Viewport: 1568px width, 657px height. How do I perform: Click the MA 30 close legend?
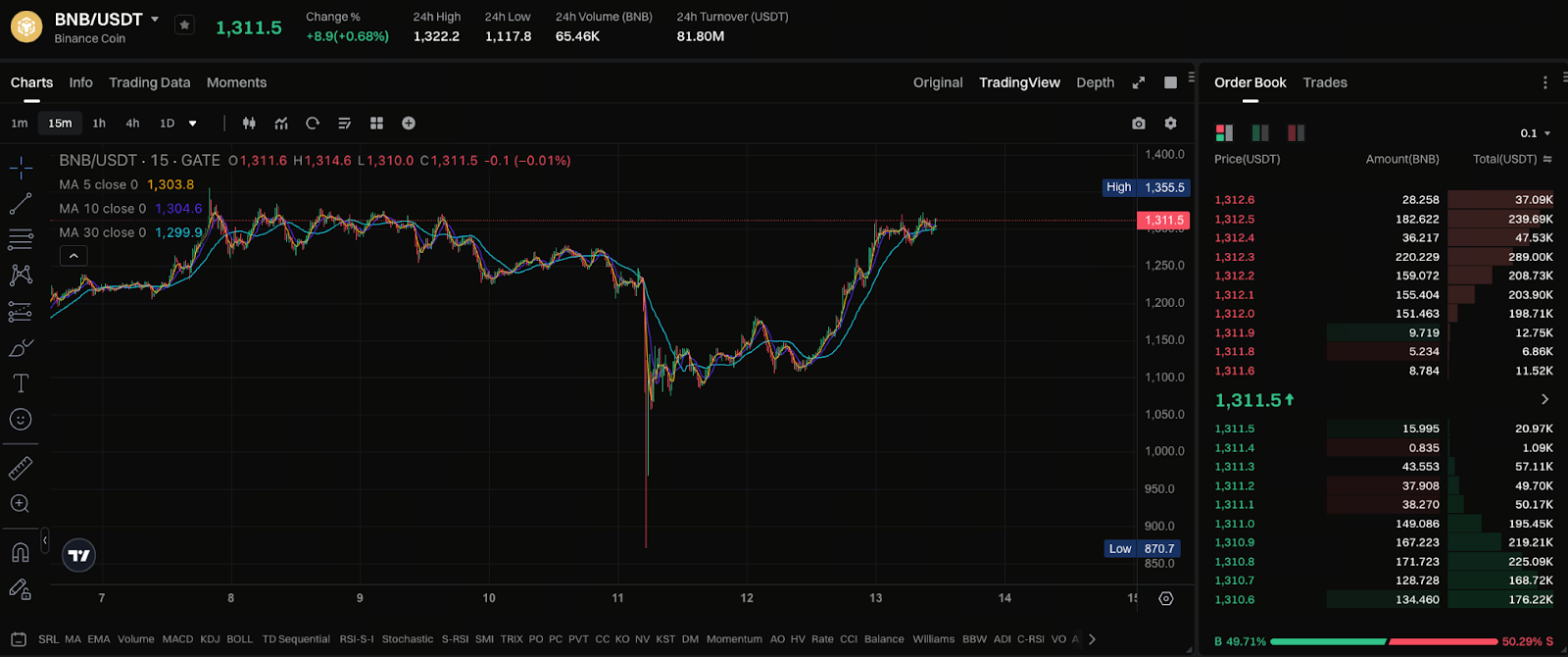point(130,232)
